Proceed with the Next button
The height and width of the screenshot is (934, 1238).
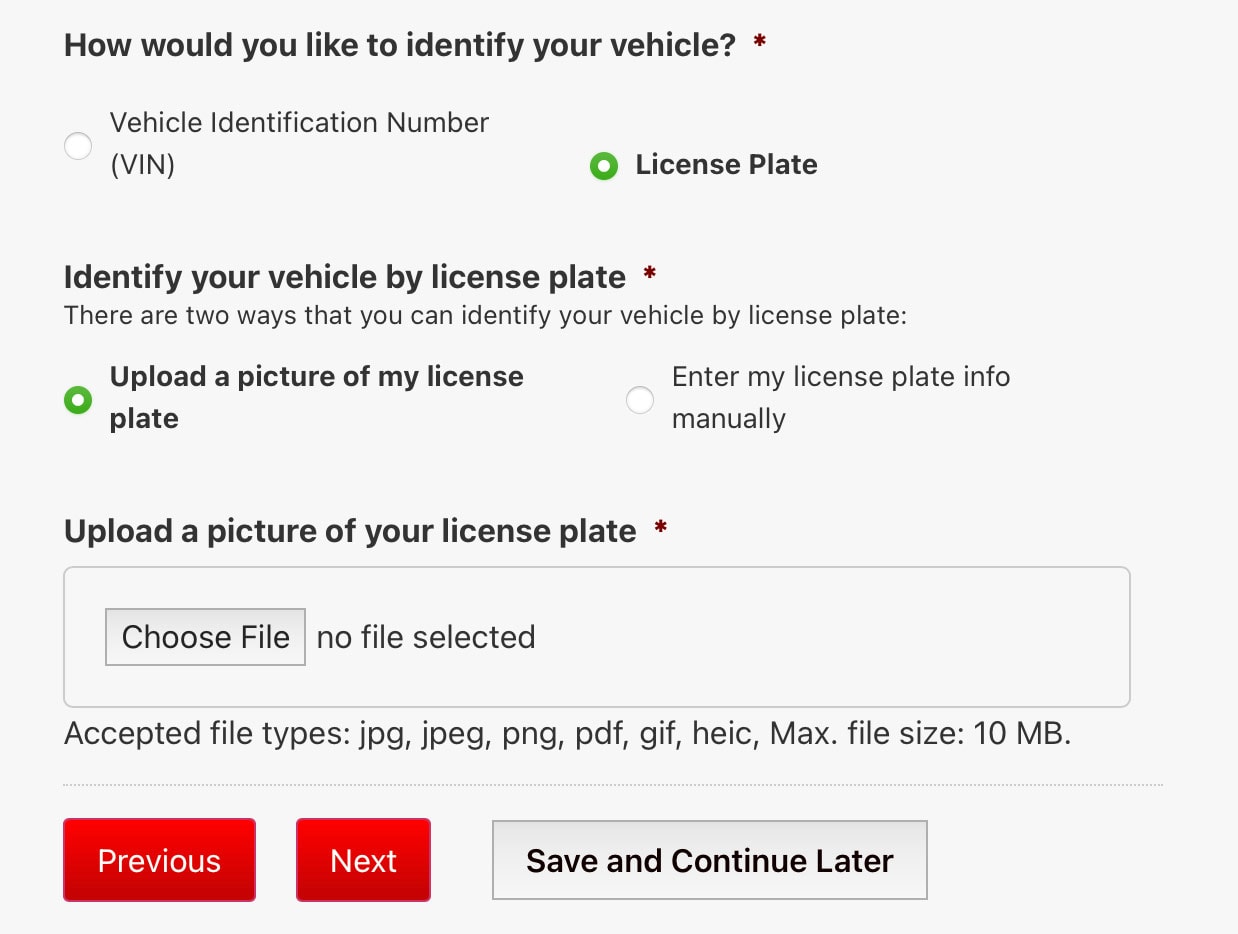click(x=363, y=860)
